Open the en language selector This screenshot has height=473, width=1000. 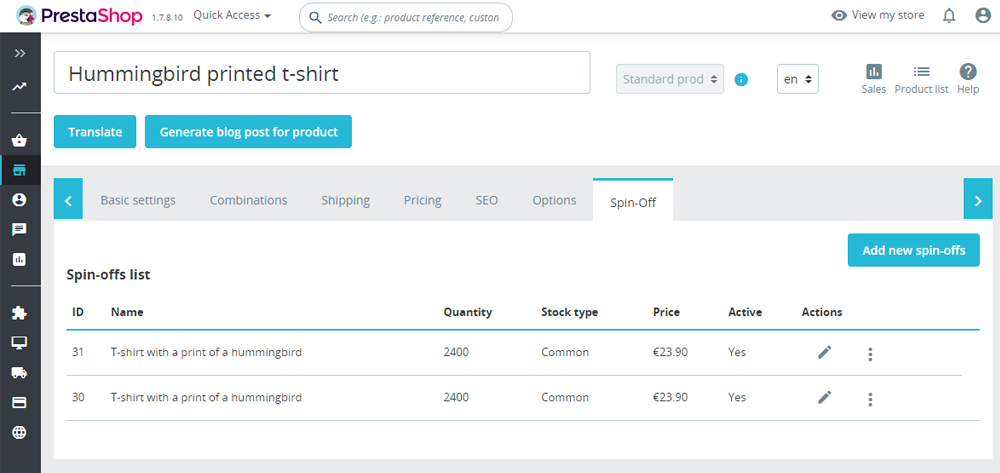click(x=797, y=79)
